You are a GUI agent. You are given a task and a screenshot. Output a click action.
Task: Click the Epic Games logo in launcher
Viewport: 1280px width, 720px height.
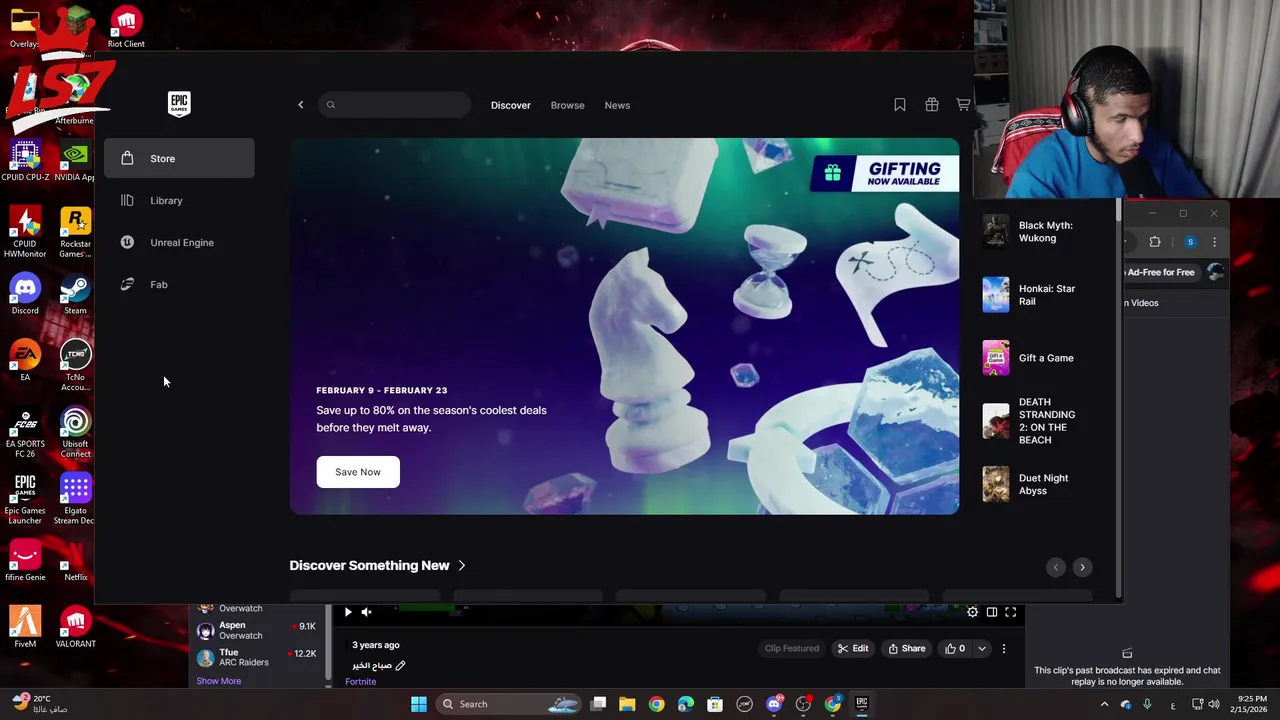click(x=179, y=104)
